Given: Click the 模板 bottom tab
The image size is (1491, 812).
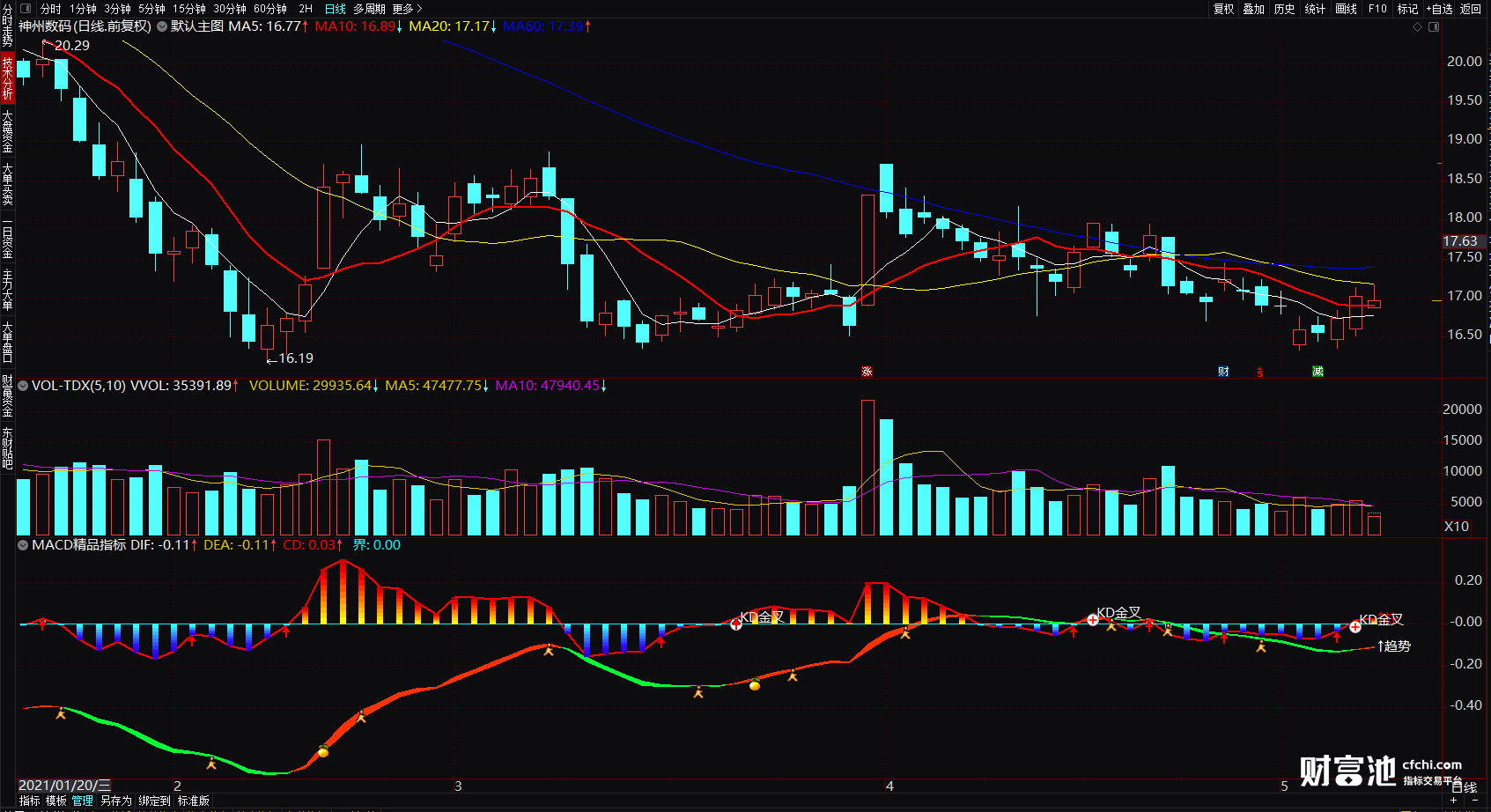Looking at the screenshot, I should (x=56, y=801).
